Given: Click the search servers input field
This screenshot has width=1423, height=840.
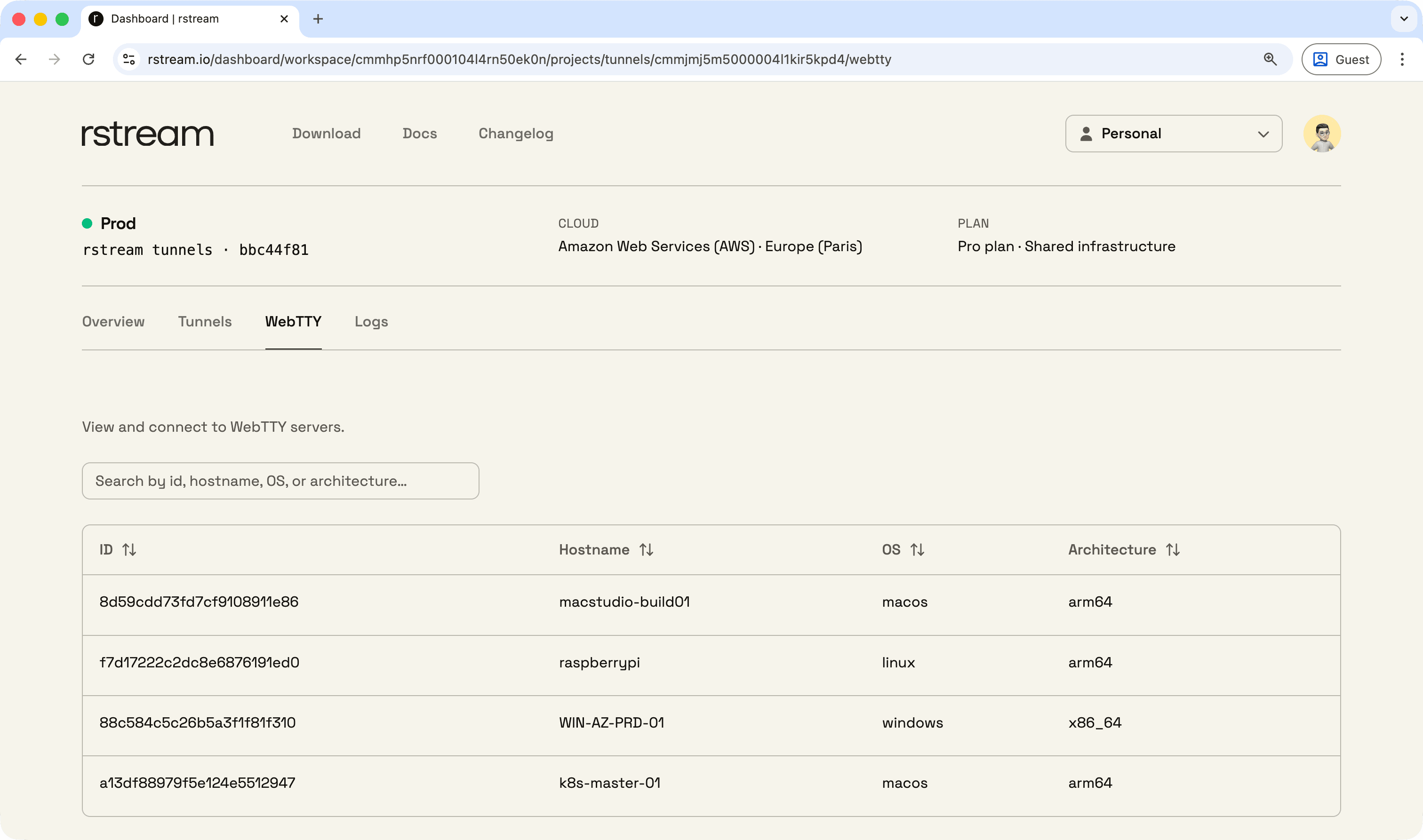Looking at the screenshot, I should point(280,481).
